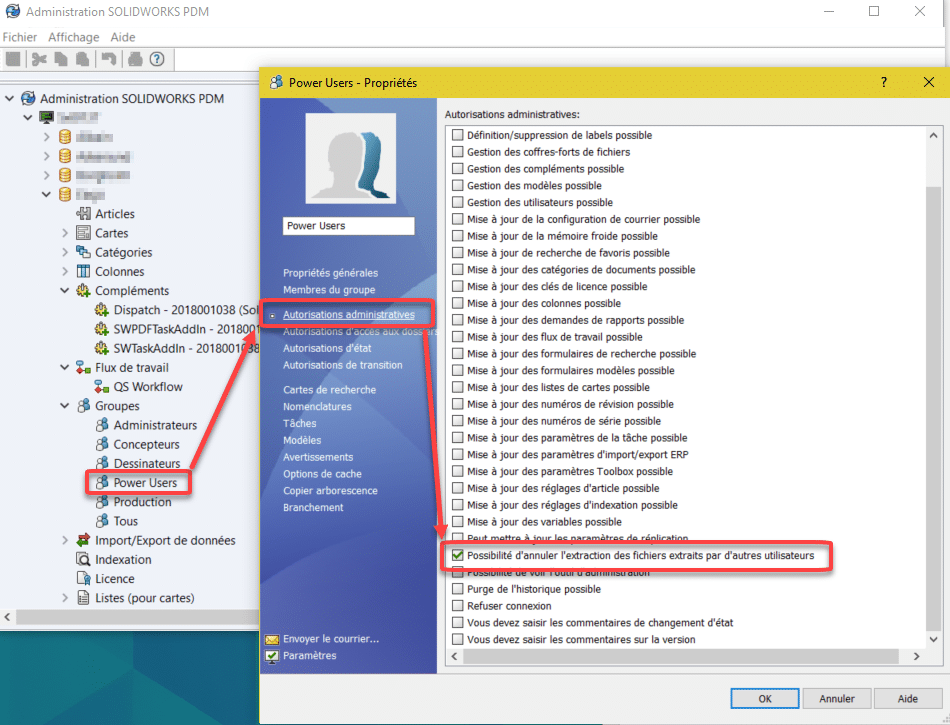Image resolution: width=950 pixels, height=725 pixels.
Task: Click the paste icon in toolbar
Action: pyautogui.click(x=82, y=59)
